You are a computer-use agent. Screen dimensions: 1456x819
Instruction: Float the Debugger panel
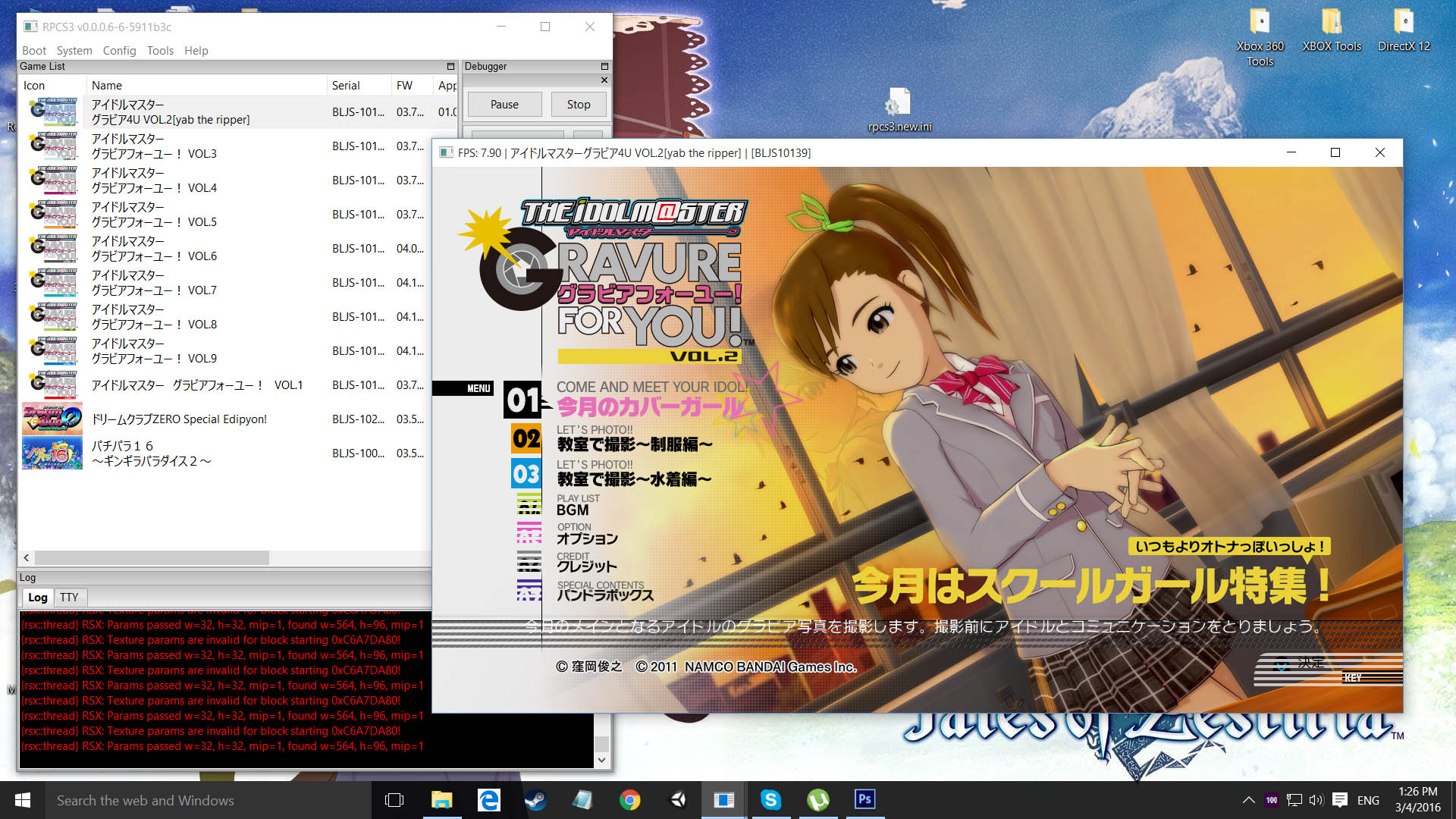604,67
